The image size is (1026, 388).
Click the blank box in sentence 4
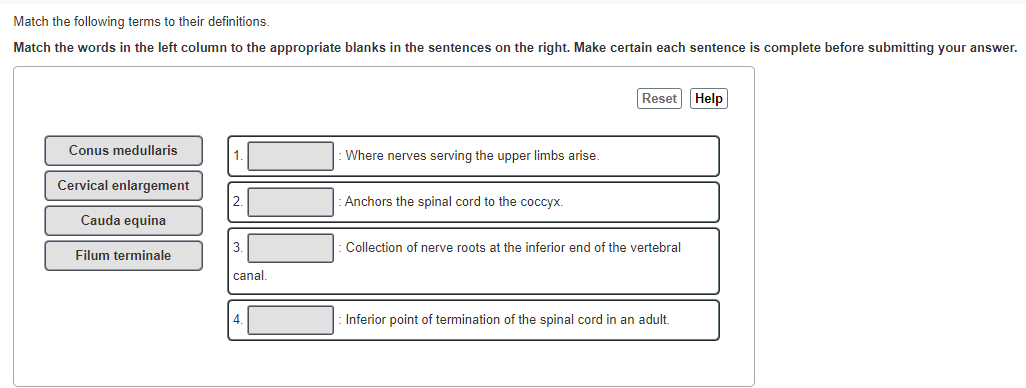click(x=291, y=320)
